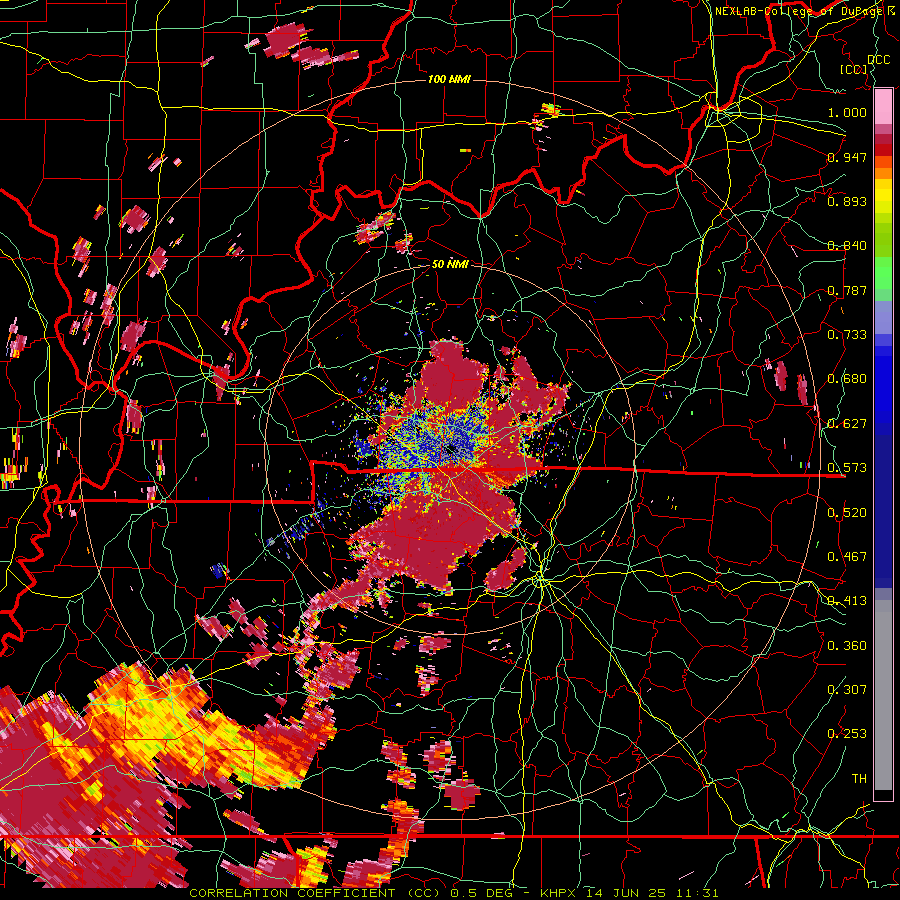Click the 0.680 legend value
This screenshot has height=900, width=900.
(847, 379)
